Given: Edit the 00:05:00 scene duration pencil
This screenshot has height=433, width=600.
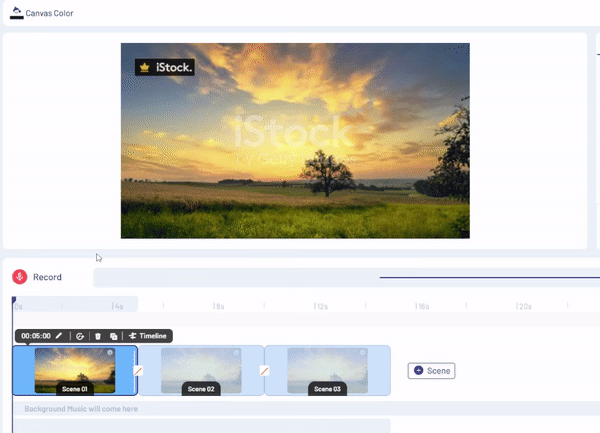Looking at the screenshot, I should click(x=59, y=336).
